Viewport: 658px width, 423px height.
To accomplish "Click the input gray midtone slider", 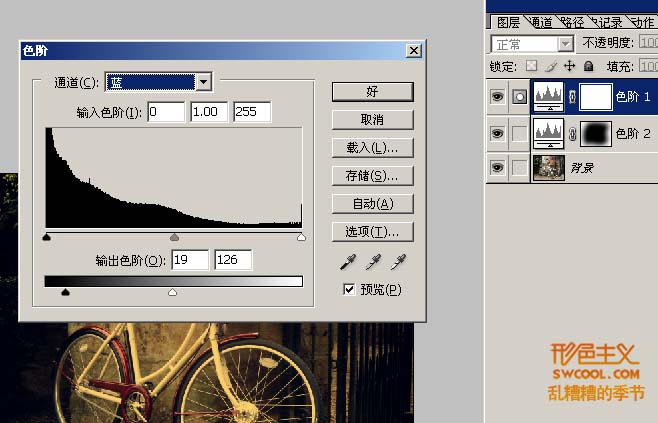I will coord(175,238).
